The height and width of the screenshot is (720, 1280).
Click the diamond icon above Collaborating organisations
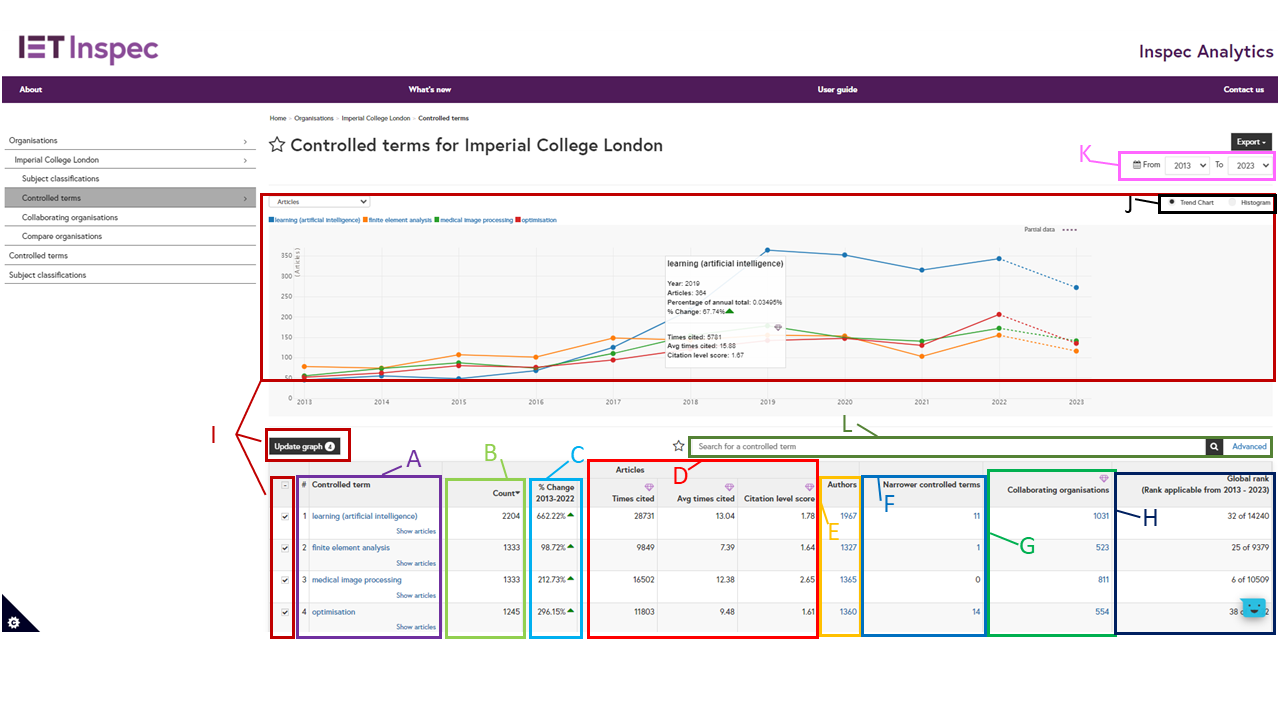[1103, 478]
